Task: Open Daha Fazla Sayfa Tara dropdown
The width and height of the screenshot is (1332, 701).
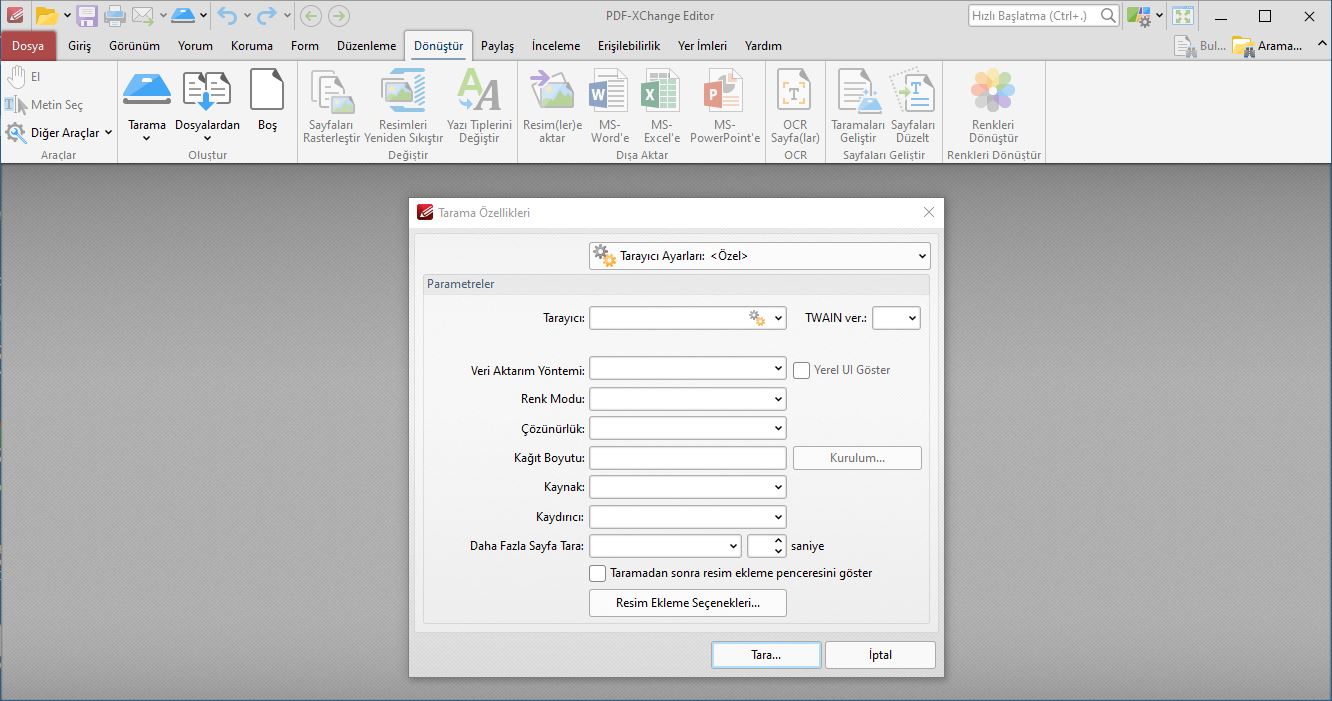Action: pos(665,546)
